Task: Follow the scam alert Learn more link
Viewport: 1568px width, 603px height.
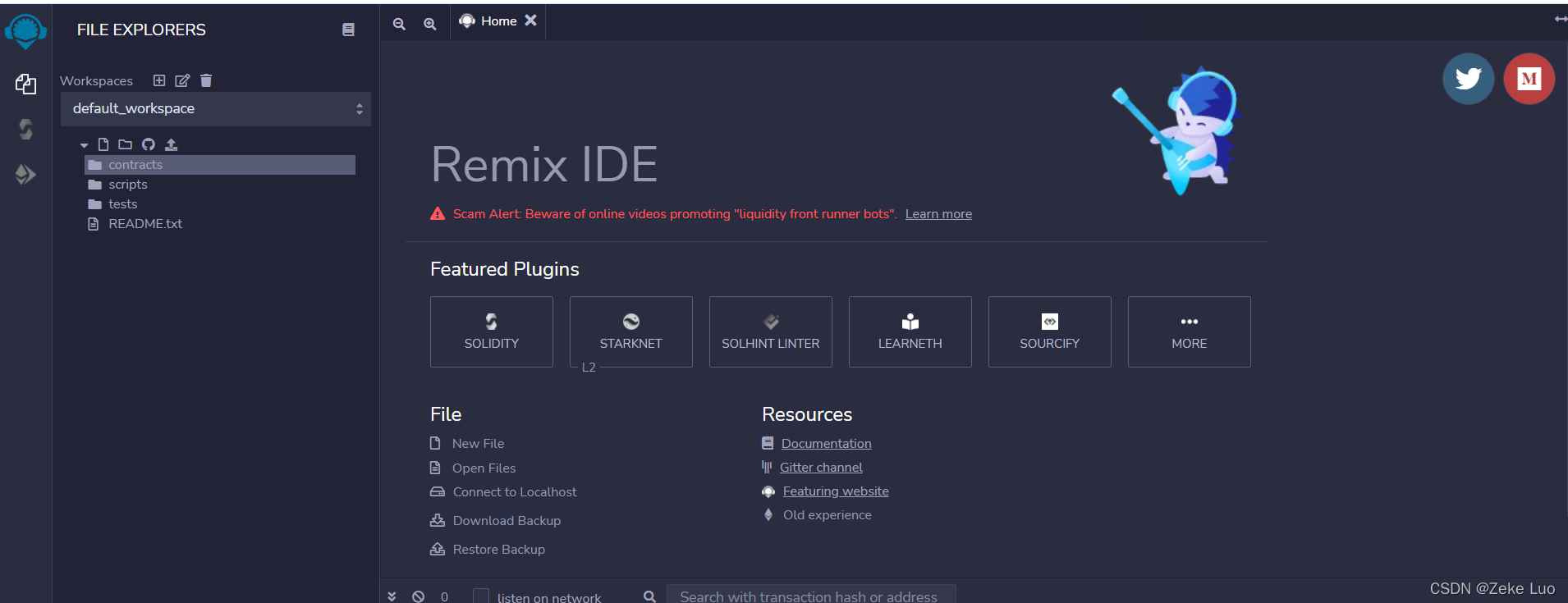Action: 938,214
